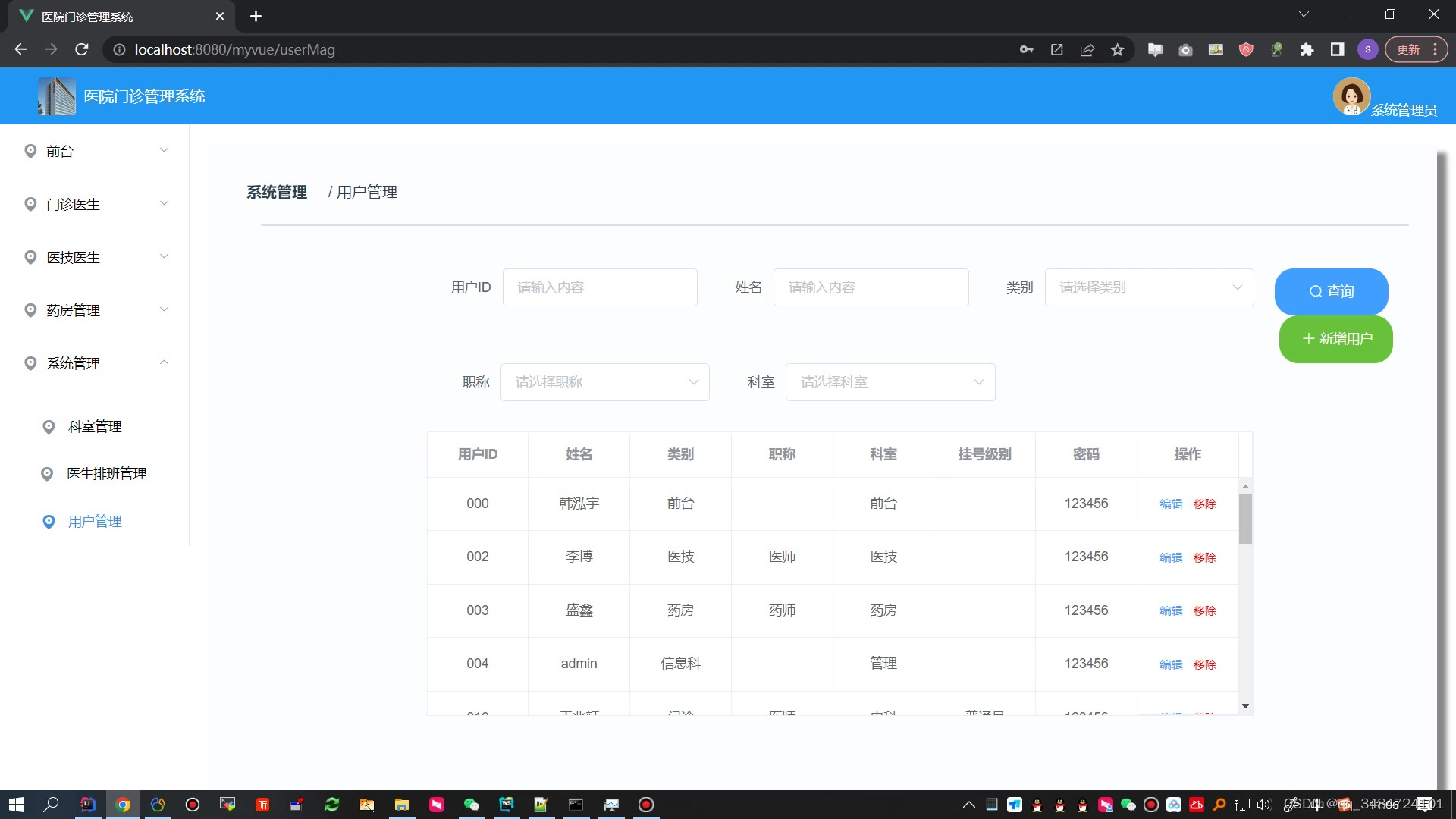This screenshot has height=819, width=1456.
Task: Click the 用户ID input field
Action: coord(599,287)
